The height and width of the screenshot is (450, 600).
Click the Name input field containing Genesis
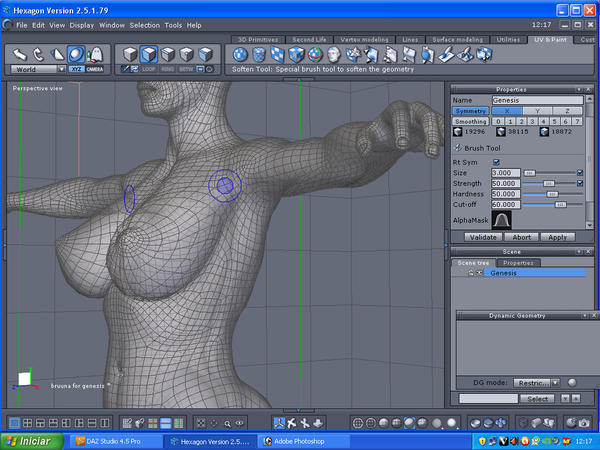(539, 100)
